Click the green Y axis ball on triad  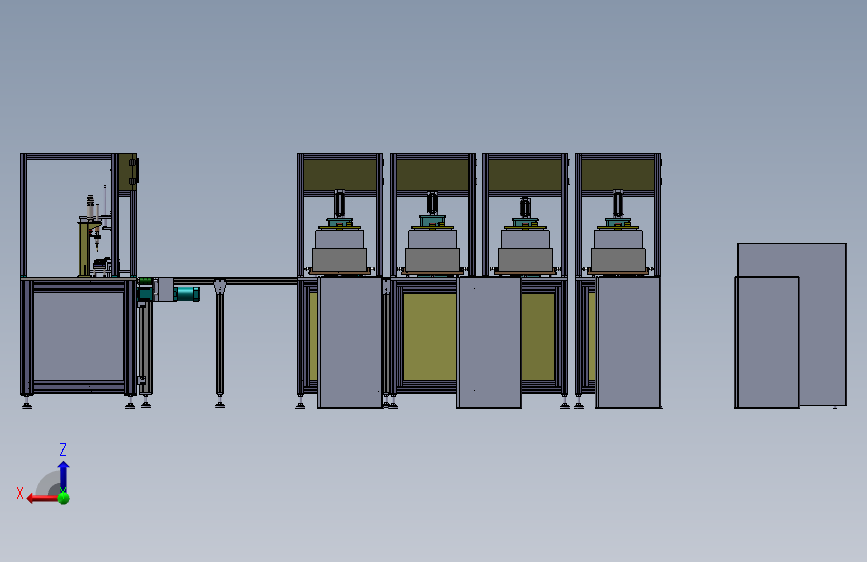(x=64, y=498)
